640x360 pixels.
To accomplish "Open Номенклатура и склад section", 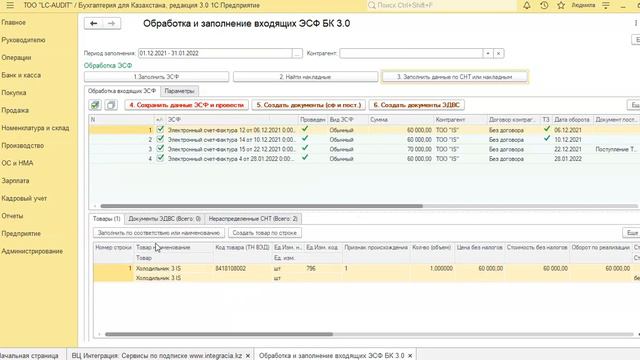I will (35, 128).
